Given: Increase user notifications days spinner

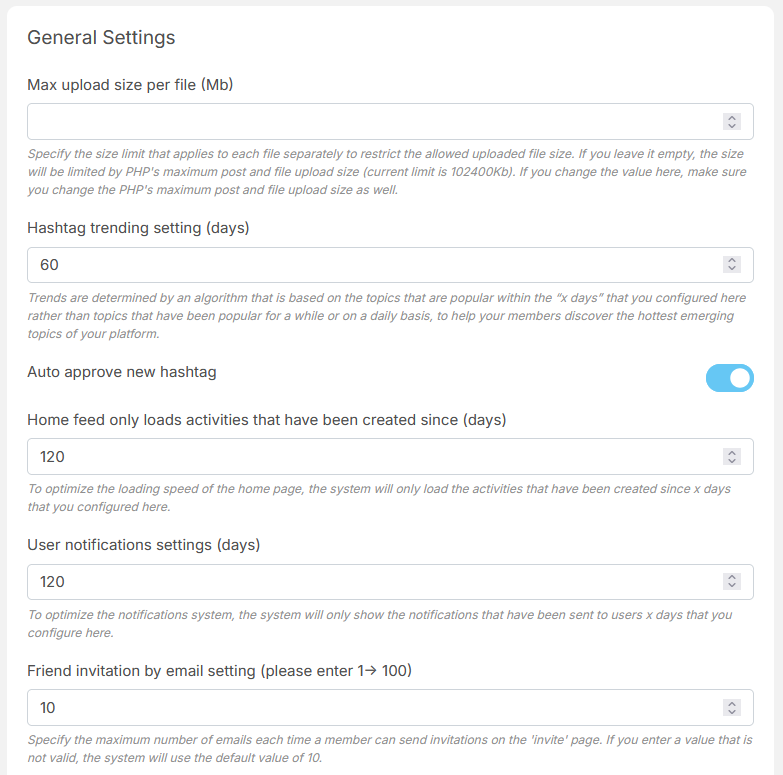Looking at the screenshot, I should pyautogui.click(x=732, y=577).
